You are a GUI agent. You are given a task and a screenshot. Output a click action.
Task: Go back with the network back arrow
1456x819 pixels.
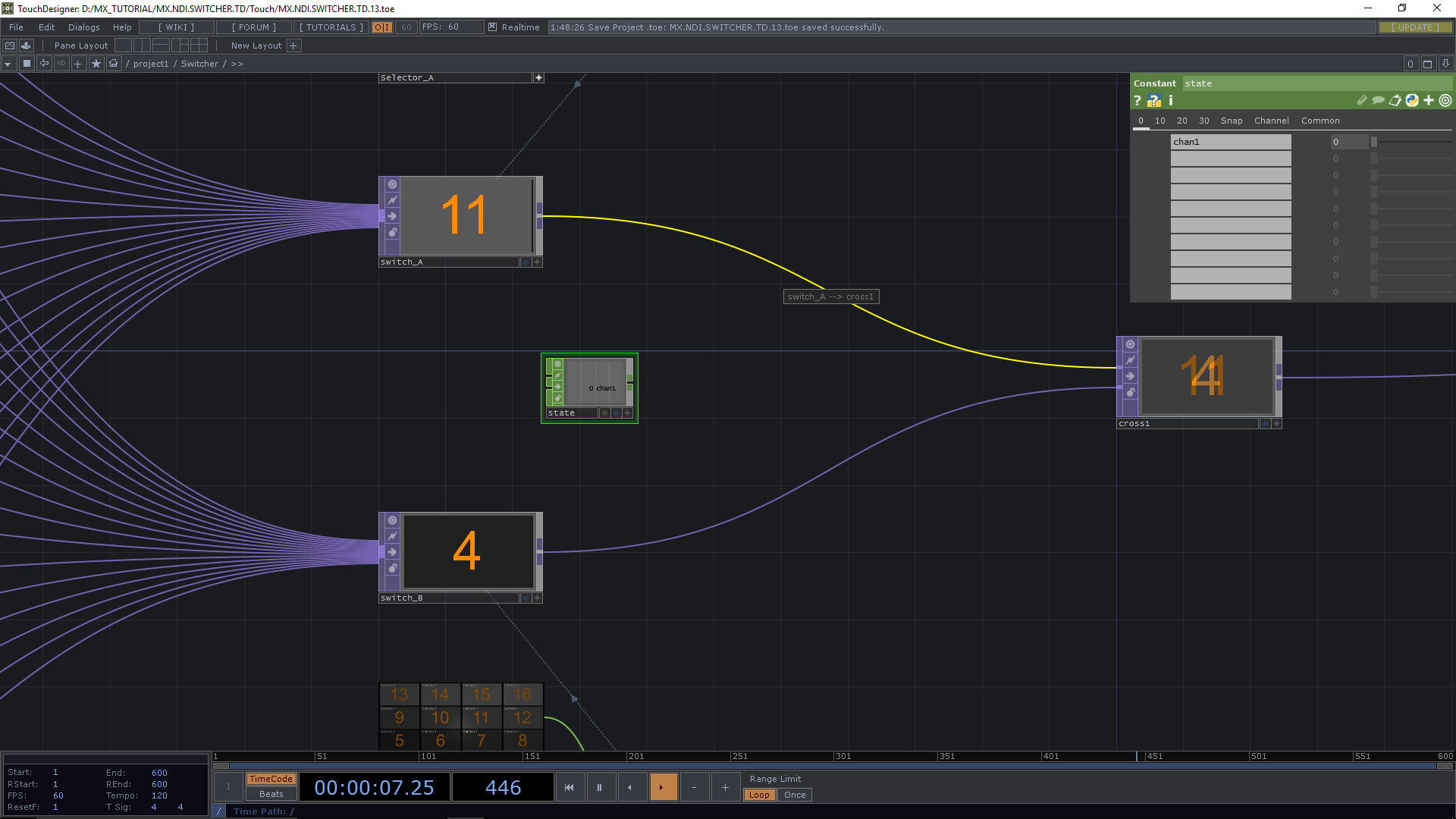pyautogui.click(x=44, y=64)
